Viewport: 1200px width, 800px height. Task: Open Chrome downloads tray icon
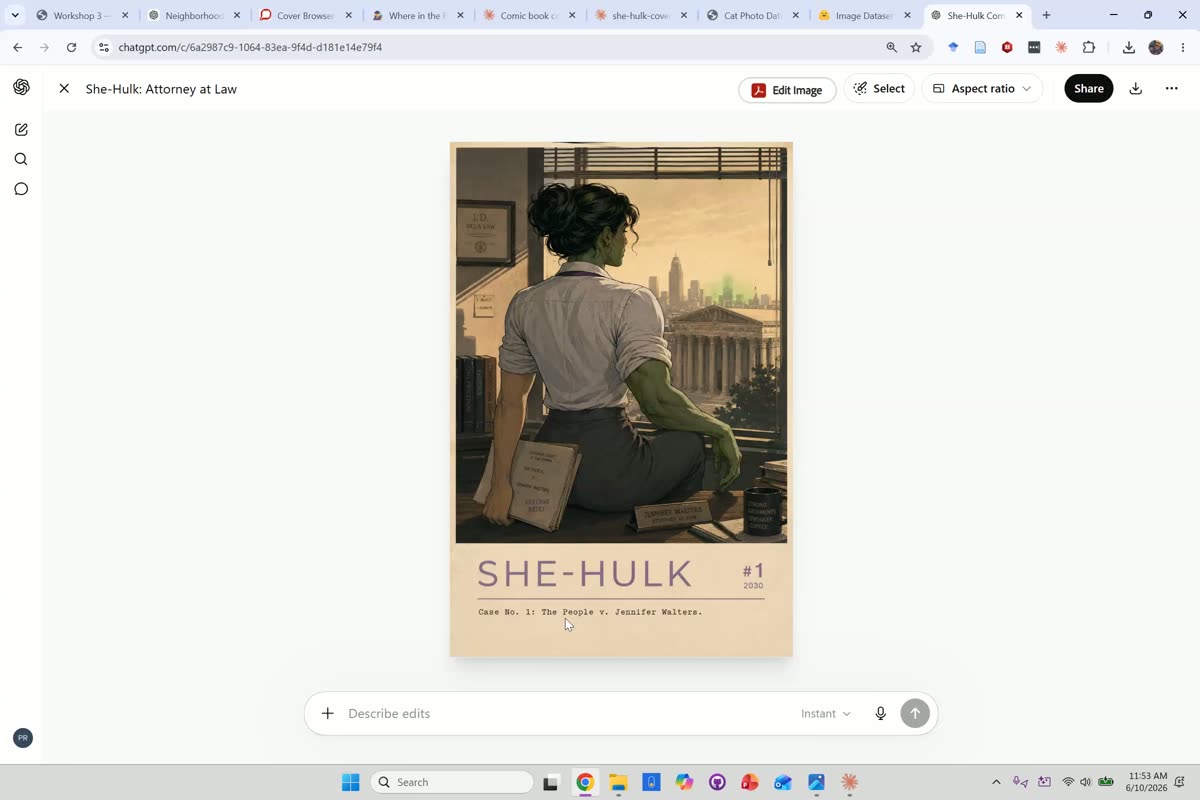click(x=1129, y=47)
